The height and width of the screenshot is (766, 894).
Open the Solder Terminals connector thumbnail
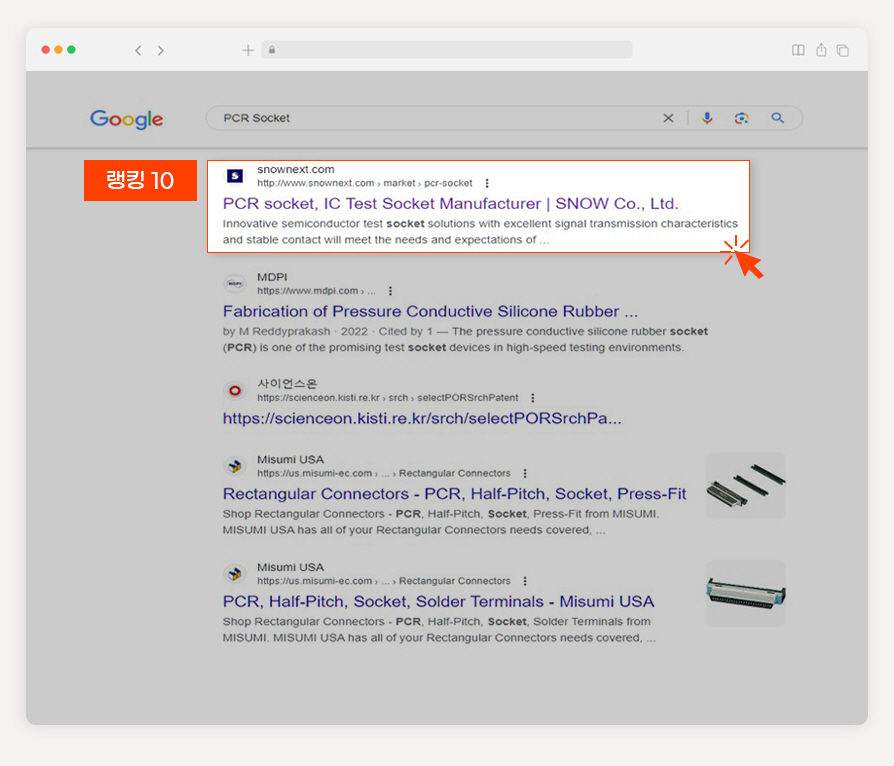[746, 594]
